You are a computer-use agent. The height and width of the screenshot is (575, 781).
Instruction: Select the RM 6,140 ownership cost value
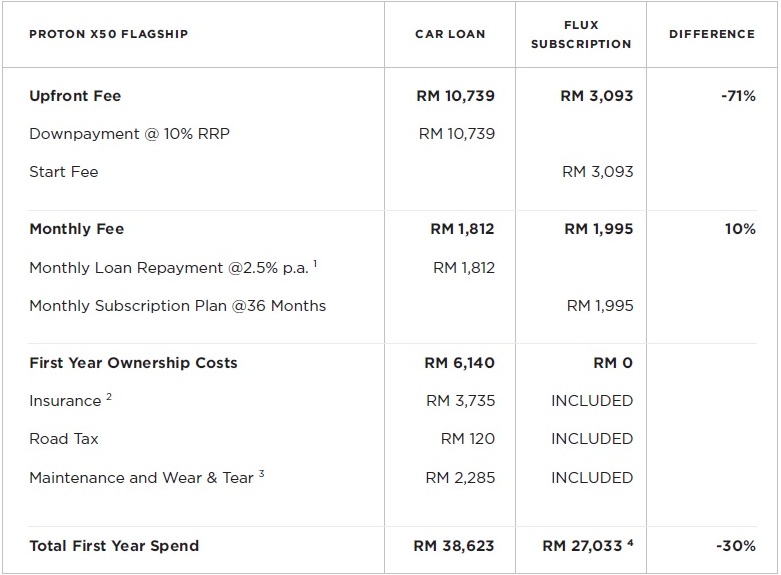459,363
